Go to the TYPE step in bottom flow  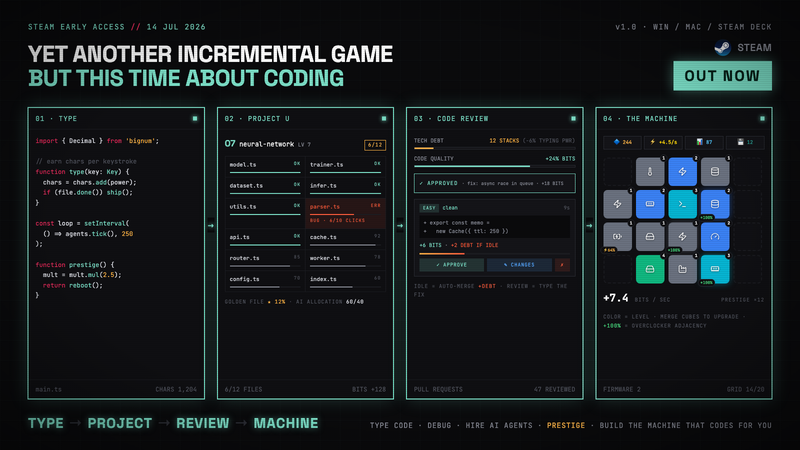click(46, 423)
